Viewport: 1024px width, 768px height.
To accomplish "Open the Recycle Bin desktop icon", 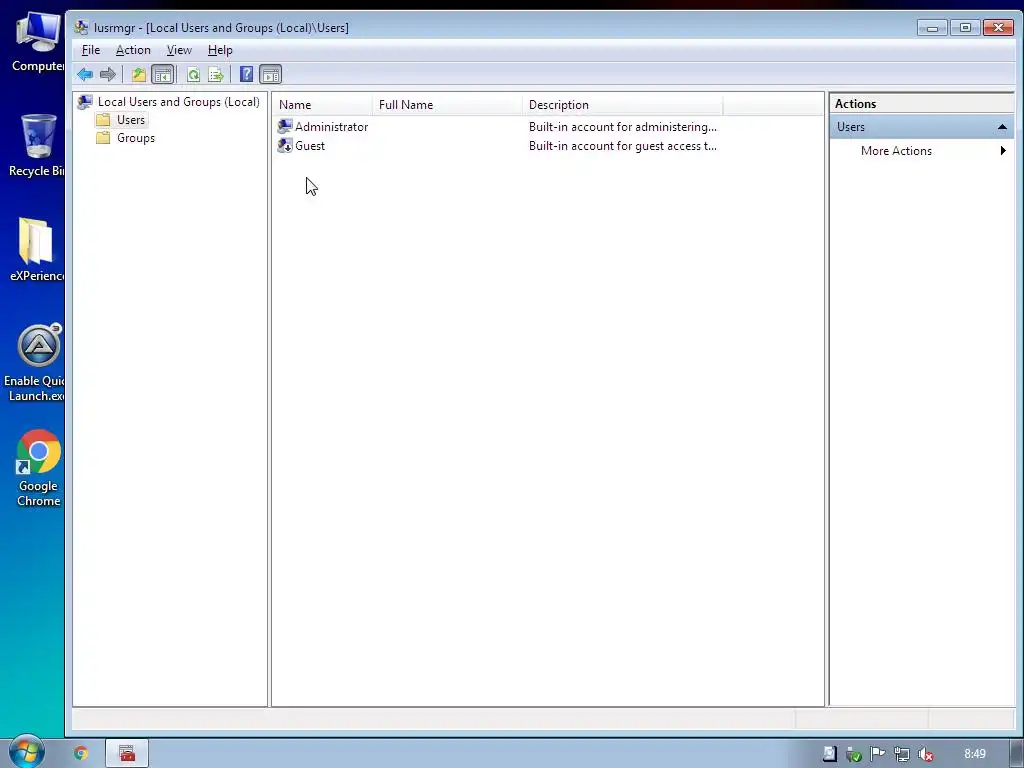I will click(x=37, y=145).
